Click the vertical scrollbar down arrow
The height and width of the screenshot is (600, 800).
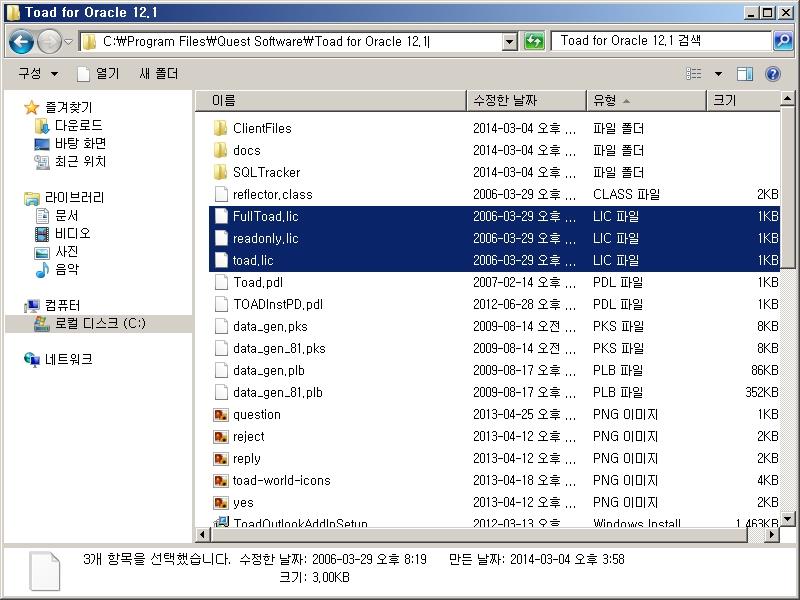(x=787, y=518)
